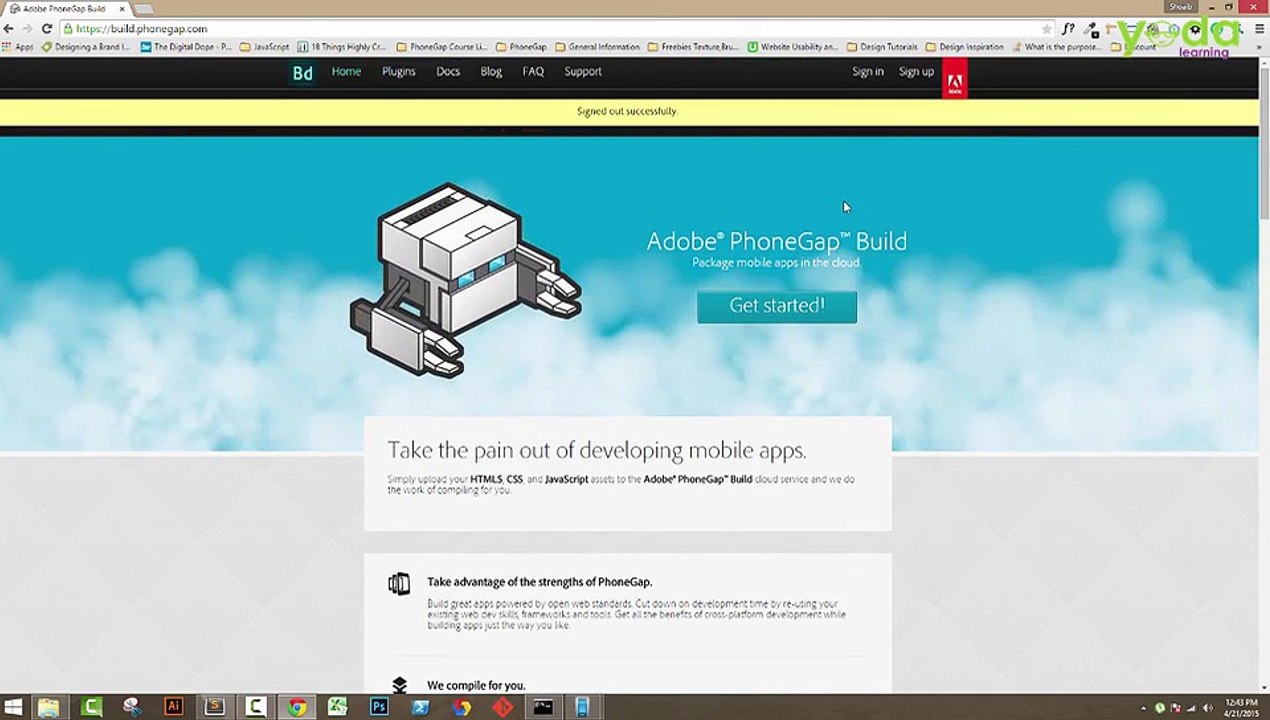
Task: Open File Explorer from the taskbar
Action: click(48, 708)
